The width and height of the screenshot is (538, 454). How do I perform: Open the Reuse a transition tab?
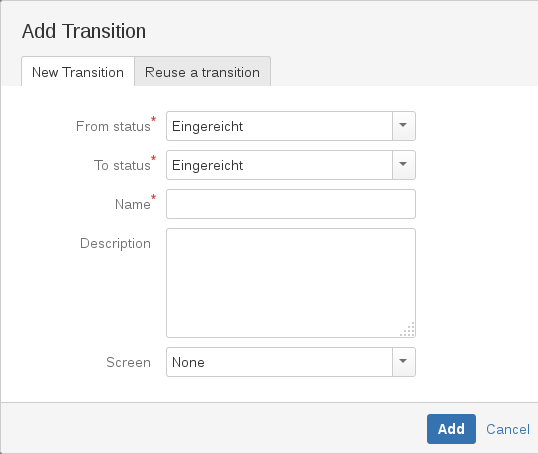(202, 72)
